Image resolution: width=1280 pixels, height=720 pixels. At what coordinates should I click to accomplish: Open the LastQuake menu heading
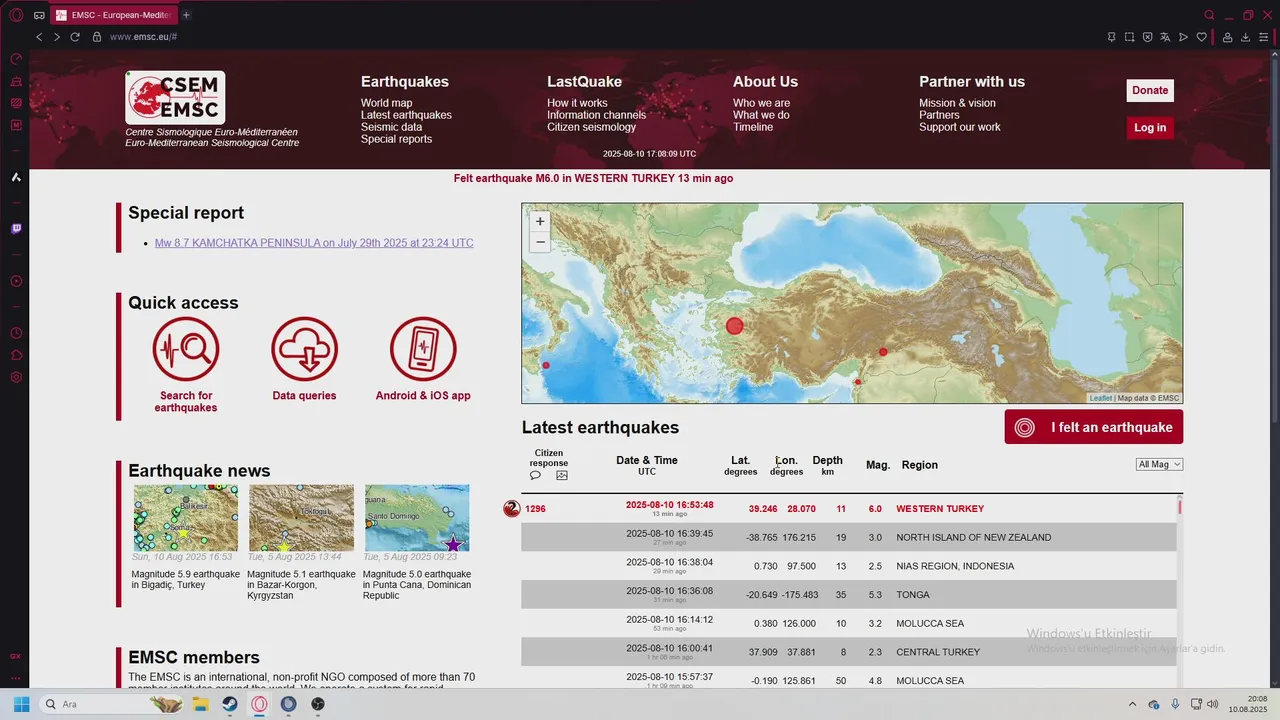click(584, 82)
